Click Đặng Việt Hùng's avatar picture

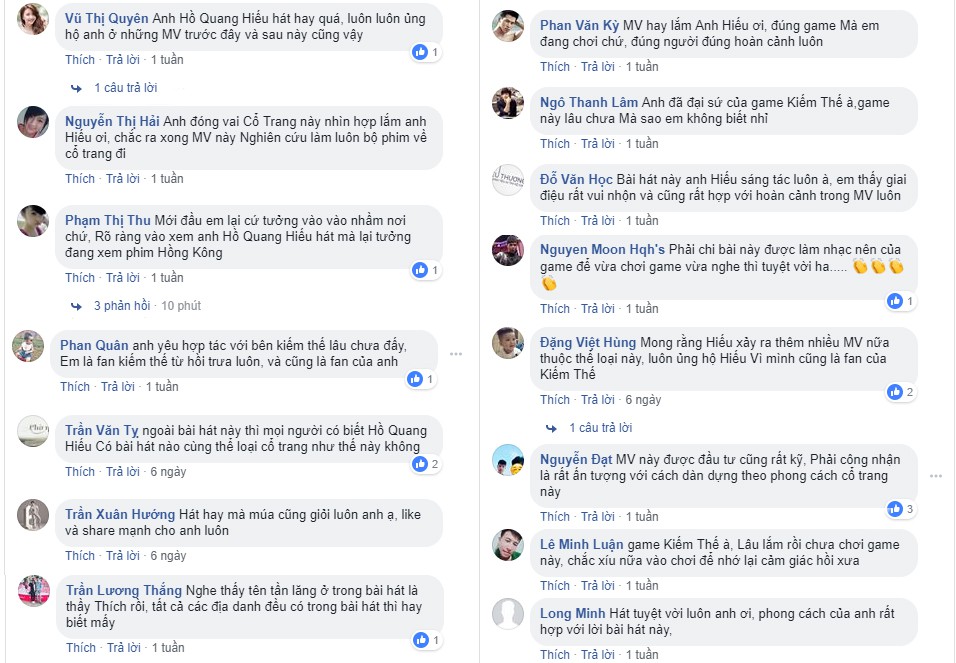click(508, 344)
